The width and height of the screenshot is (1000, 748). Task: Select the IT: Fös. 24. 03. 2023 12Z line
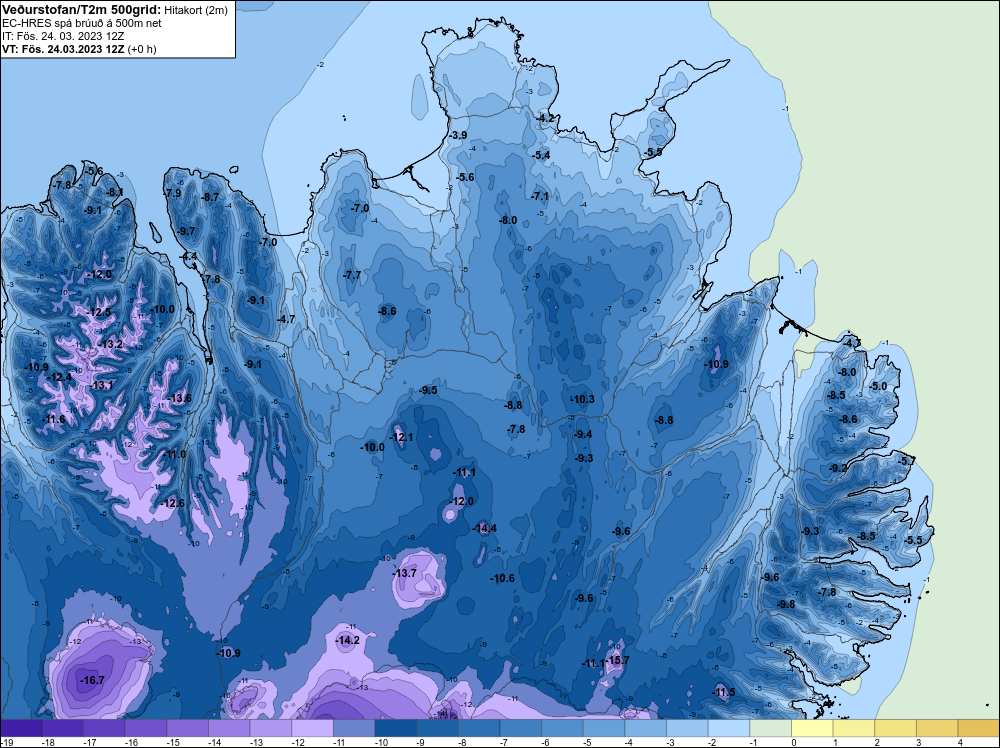[x=63, y=36]
